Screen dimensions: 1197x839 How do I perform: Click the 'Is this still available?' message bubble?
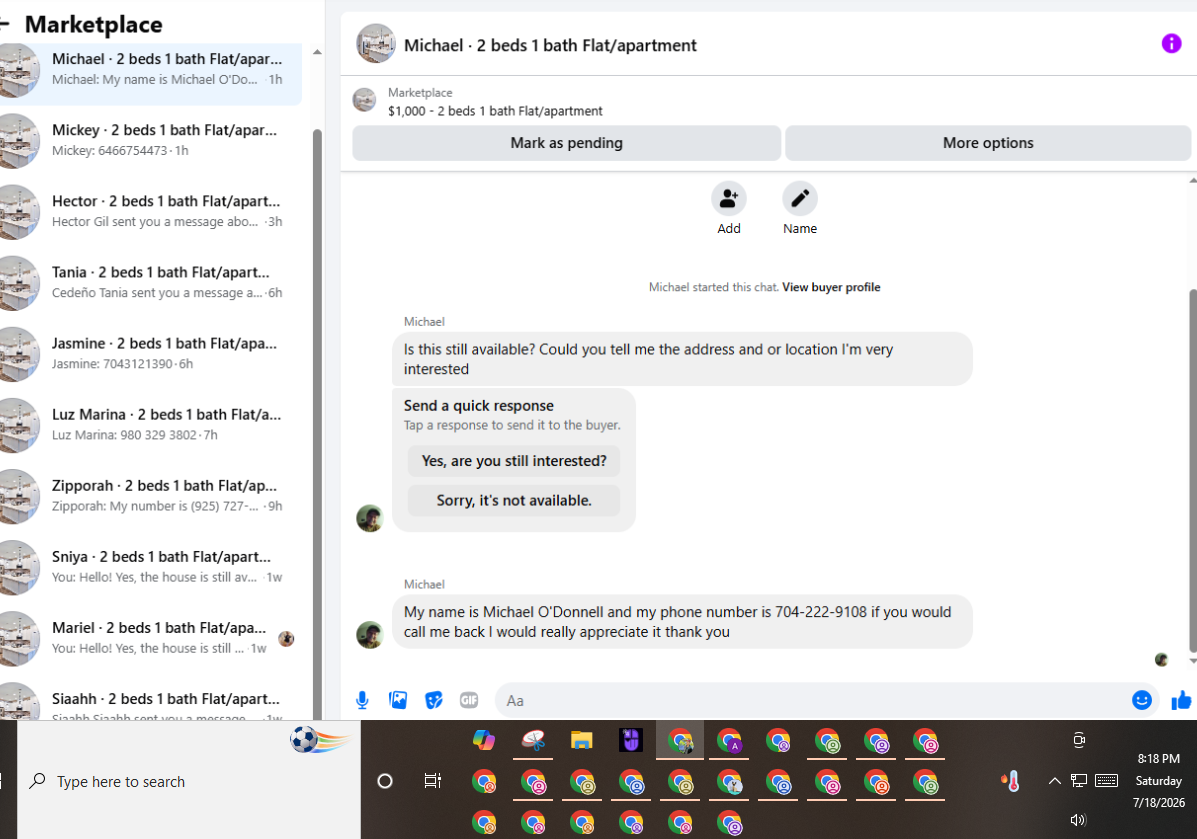pos(682,359)
